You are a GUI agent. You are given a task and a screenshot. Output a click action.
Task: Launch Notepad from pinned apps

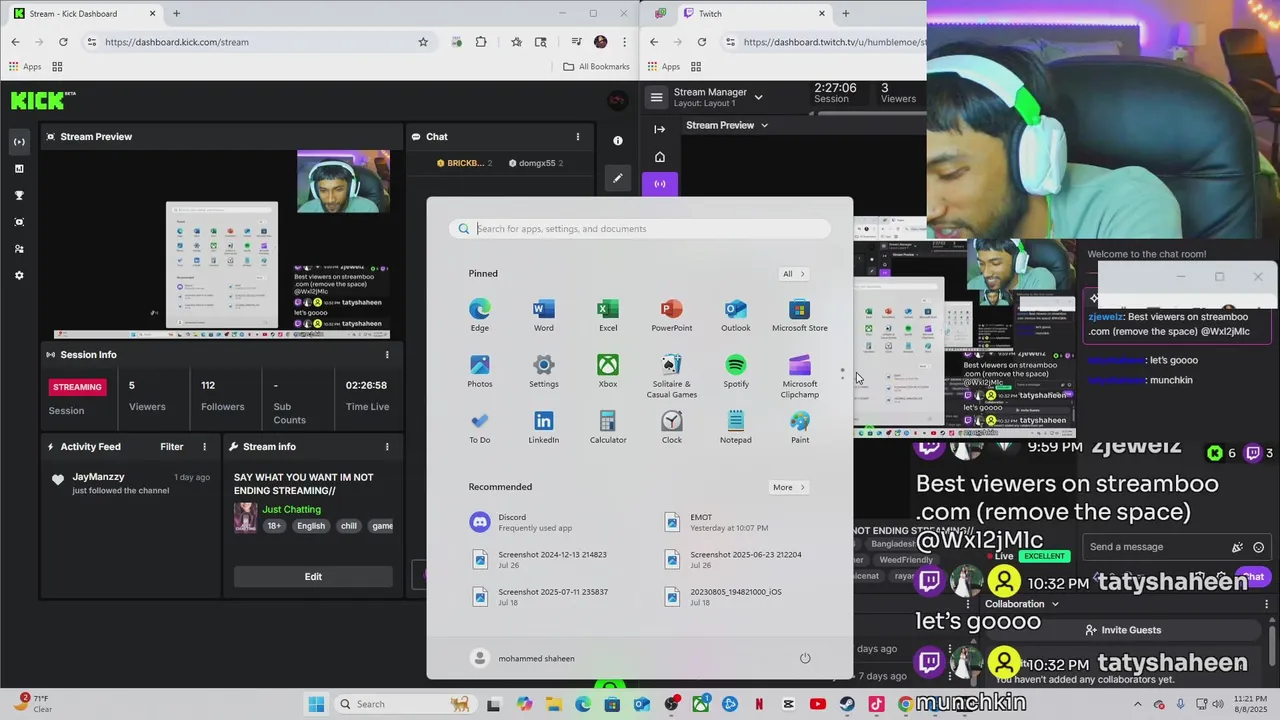pos(735,426)
